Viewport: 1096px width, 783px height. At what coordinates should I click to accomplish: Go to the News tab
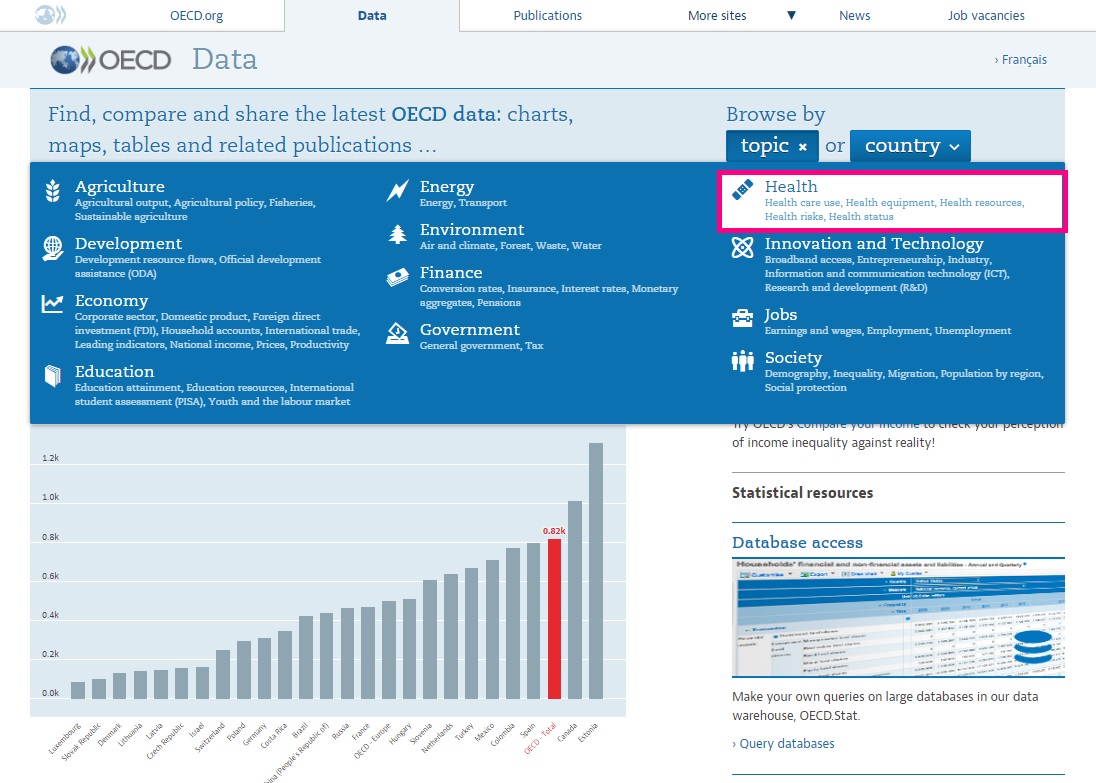coord(854,15)
